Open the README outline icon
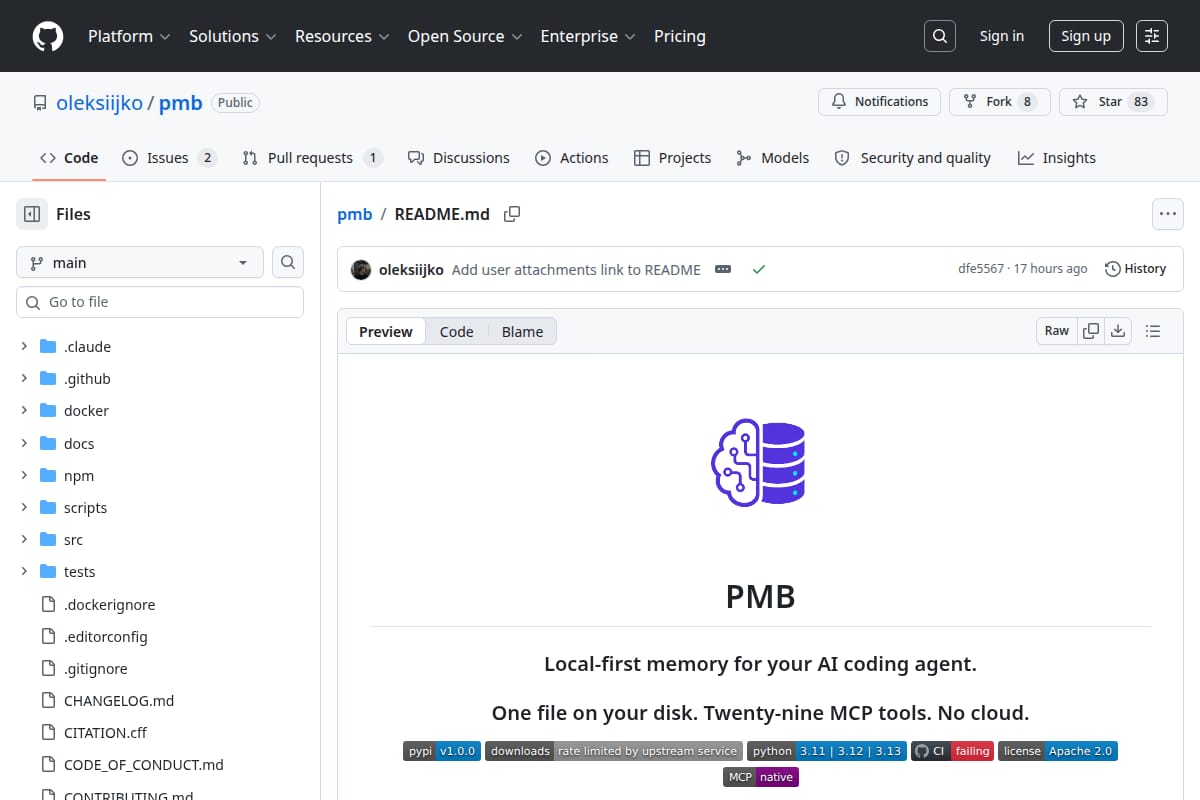The width and height of the screenshot is (1200, 800). pyautogui.click(x=1152, y=331)
